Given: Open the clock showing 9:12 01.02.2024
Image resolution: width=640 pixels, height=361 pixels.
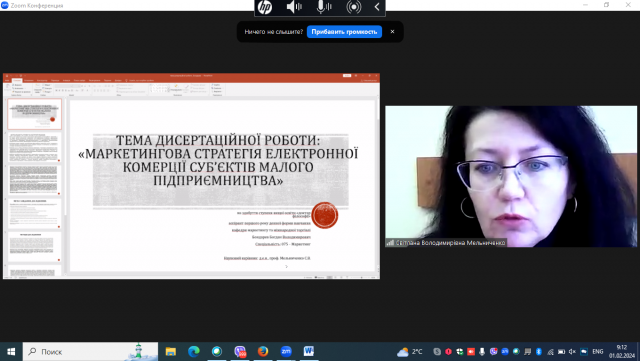Looking at the screenshot, I should [622, 352].
